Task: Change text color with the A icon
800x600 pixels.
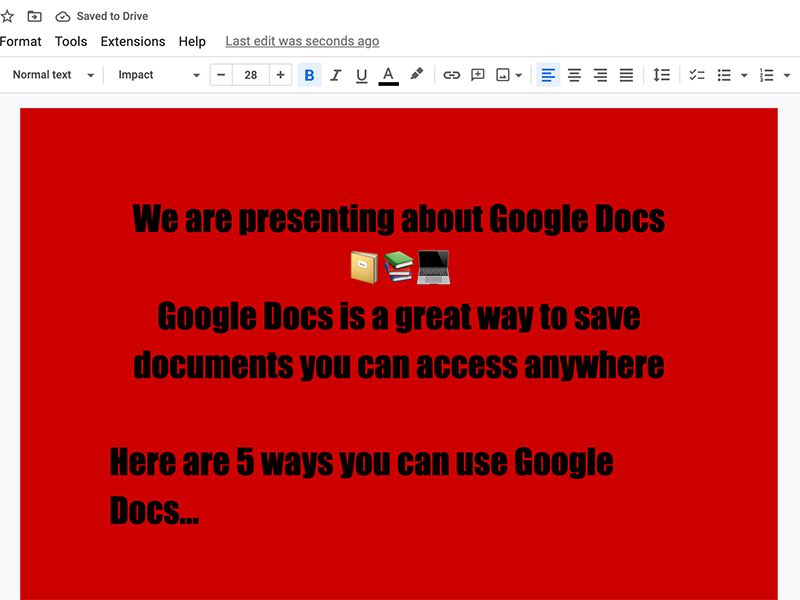Action: [389, 74]
